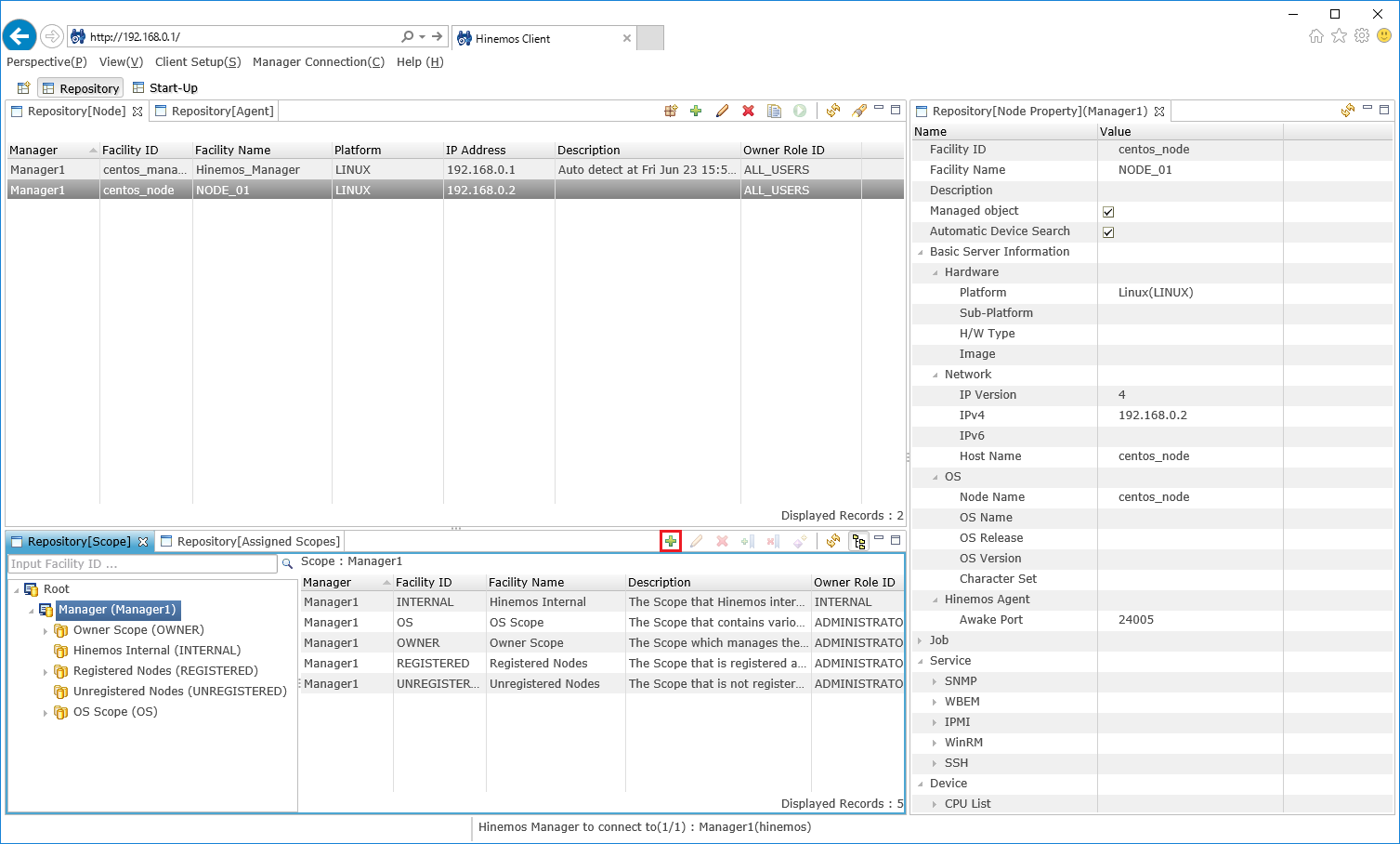Open the View(V) menu
Screen dimensions: 1400x844
[x=122, y=62]
